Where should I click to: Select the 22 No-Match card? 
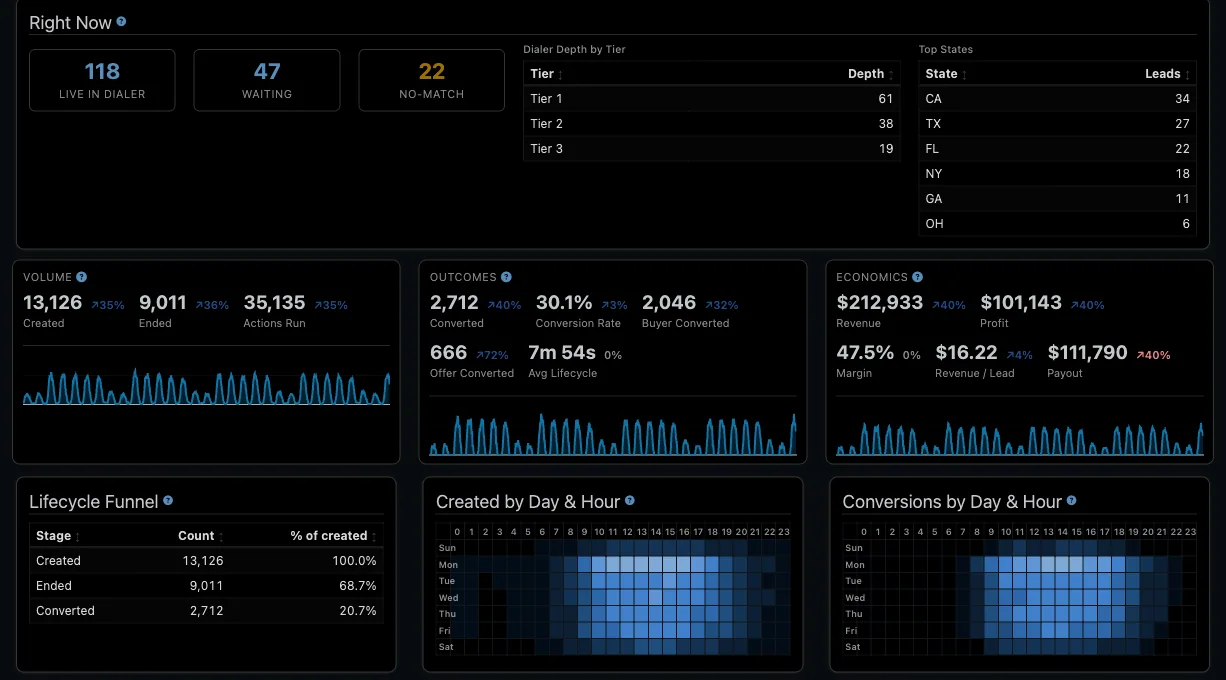(431, 80)
